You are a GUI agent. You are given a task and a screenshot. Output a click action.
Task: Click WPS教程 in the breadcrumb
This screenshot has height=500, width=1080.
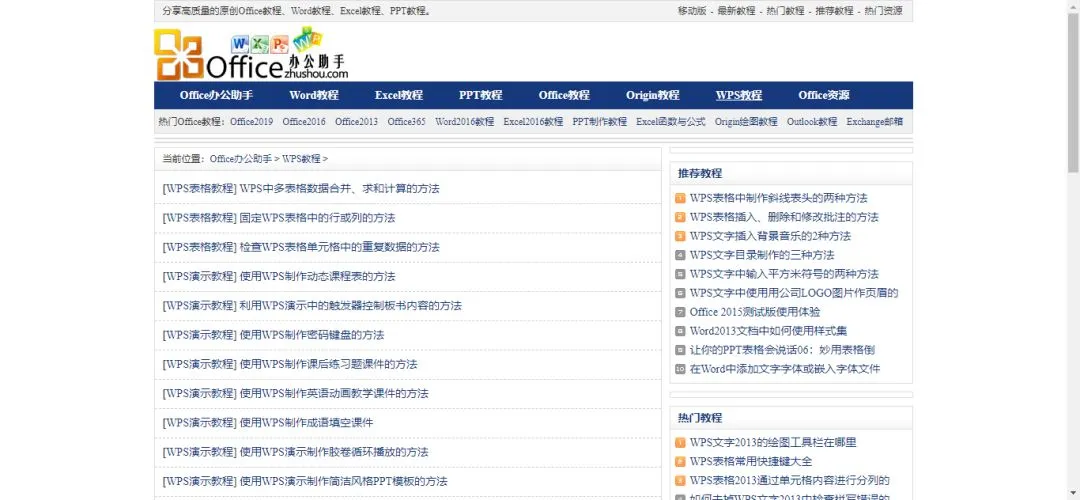(x=301, y=158)
